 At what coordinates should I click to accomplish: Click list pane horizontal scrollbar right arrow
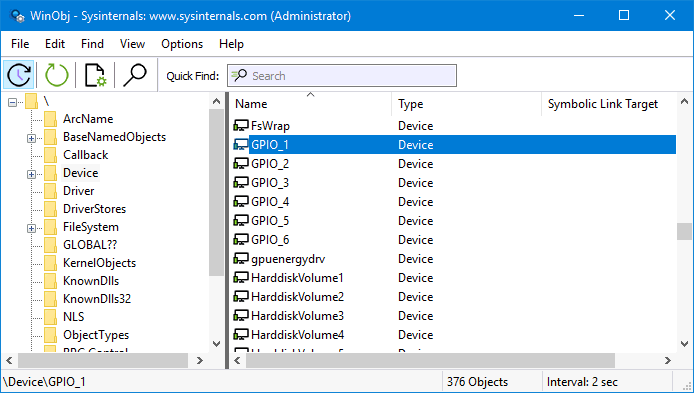668,361
